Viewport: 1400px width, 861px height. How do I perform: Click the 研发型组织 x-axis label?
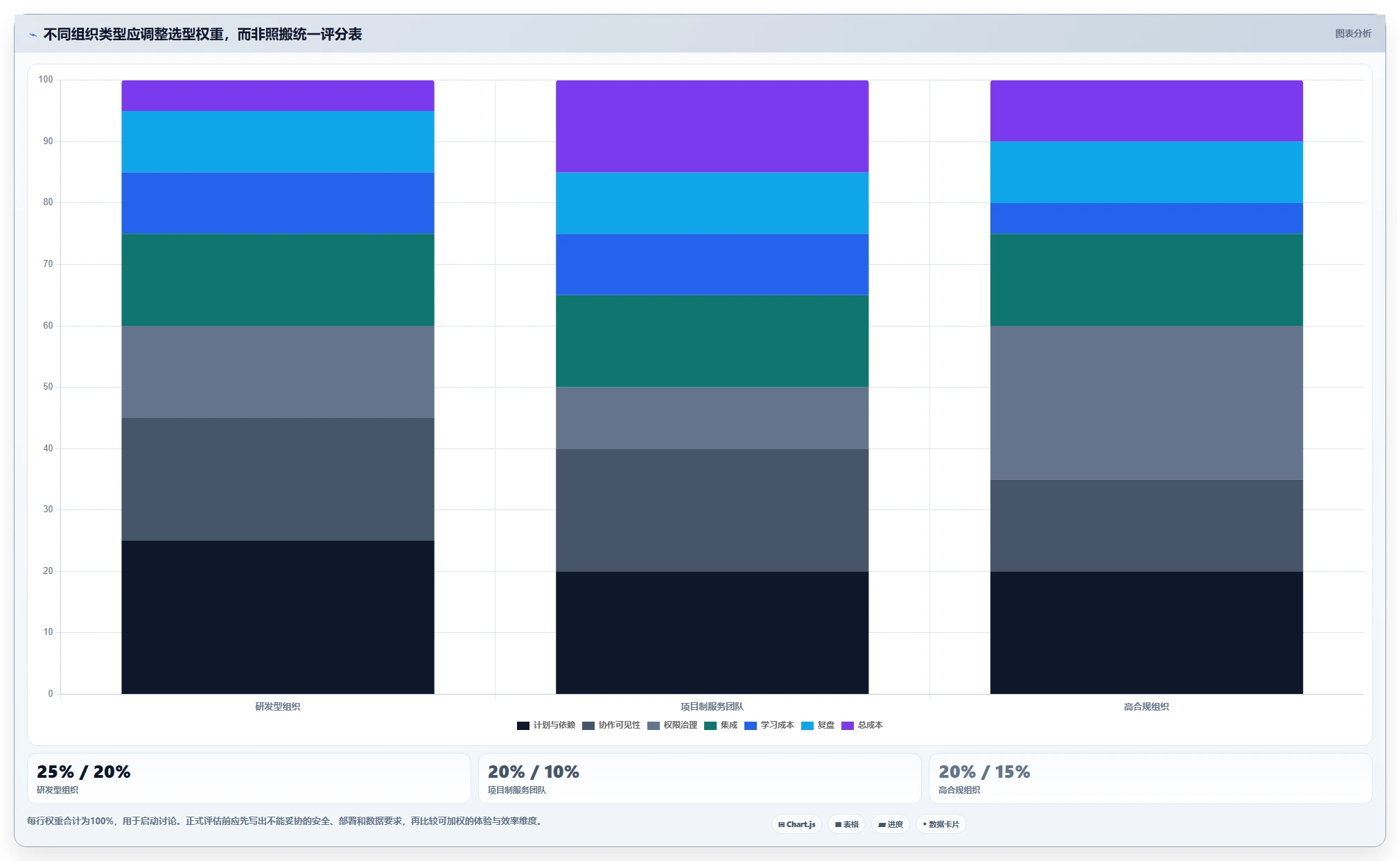pyautogui.click(x=278, y=706)
